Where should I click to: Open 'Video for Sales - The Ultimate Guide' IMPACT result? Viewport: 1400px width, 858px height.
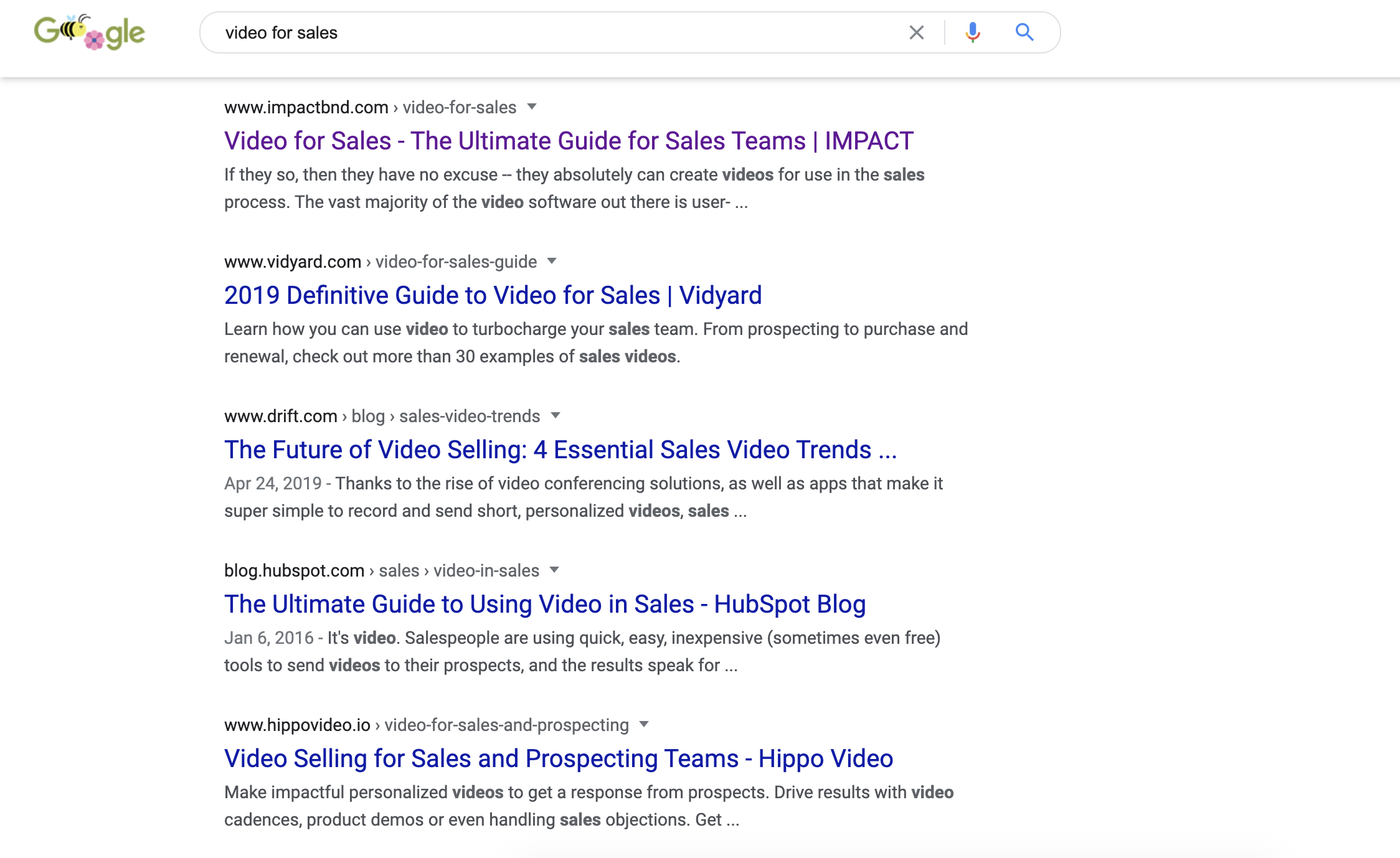(x=569, y=141)
